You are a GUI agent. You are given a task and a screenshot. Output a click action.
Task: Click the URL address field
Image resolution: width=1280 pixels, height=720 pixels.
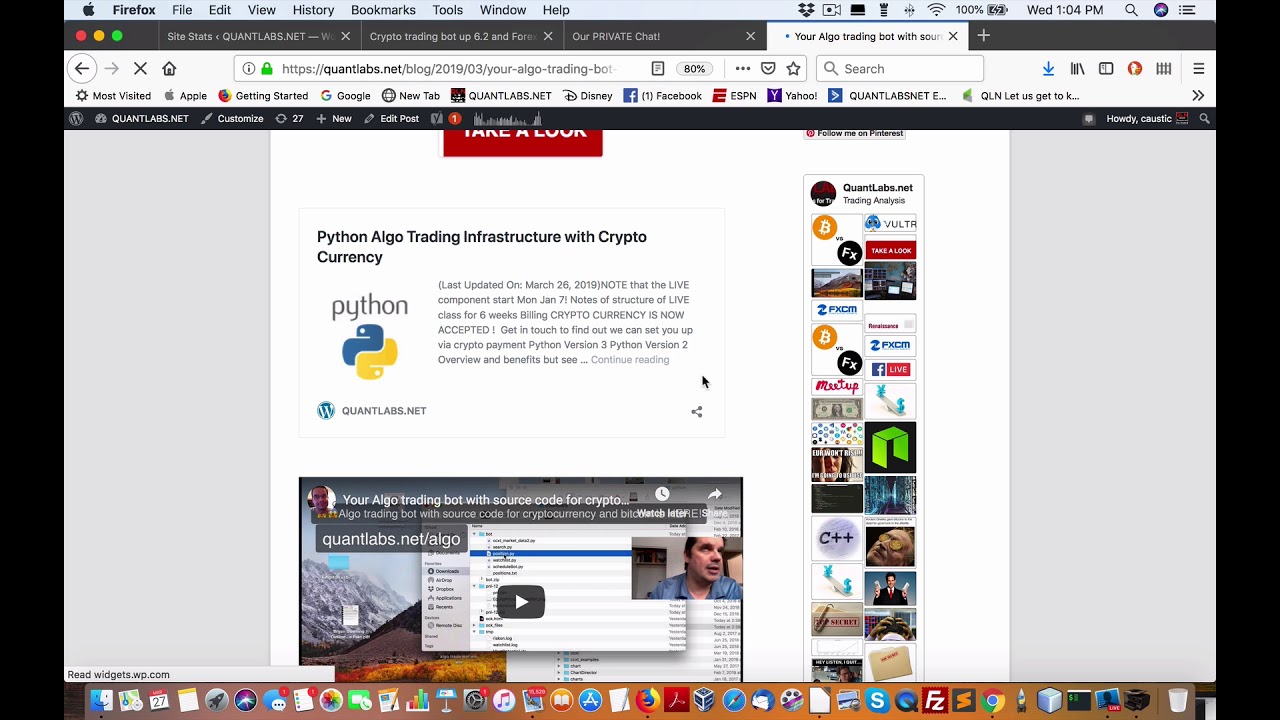pyautogui.click(x=447, y=69)
